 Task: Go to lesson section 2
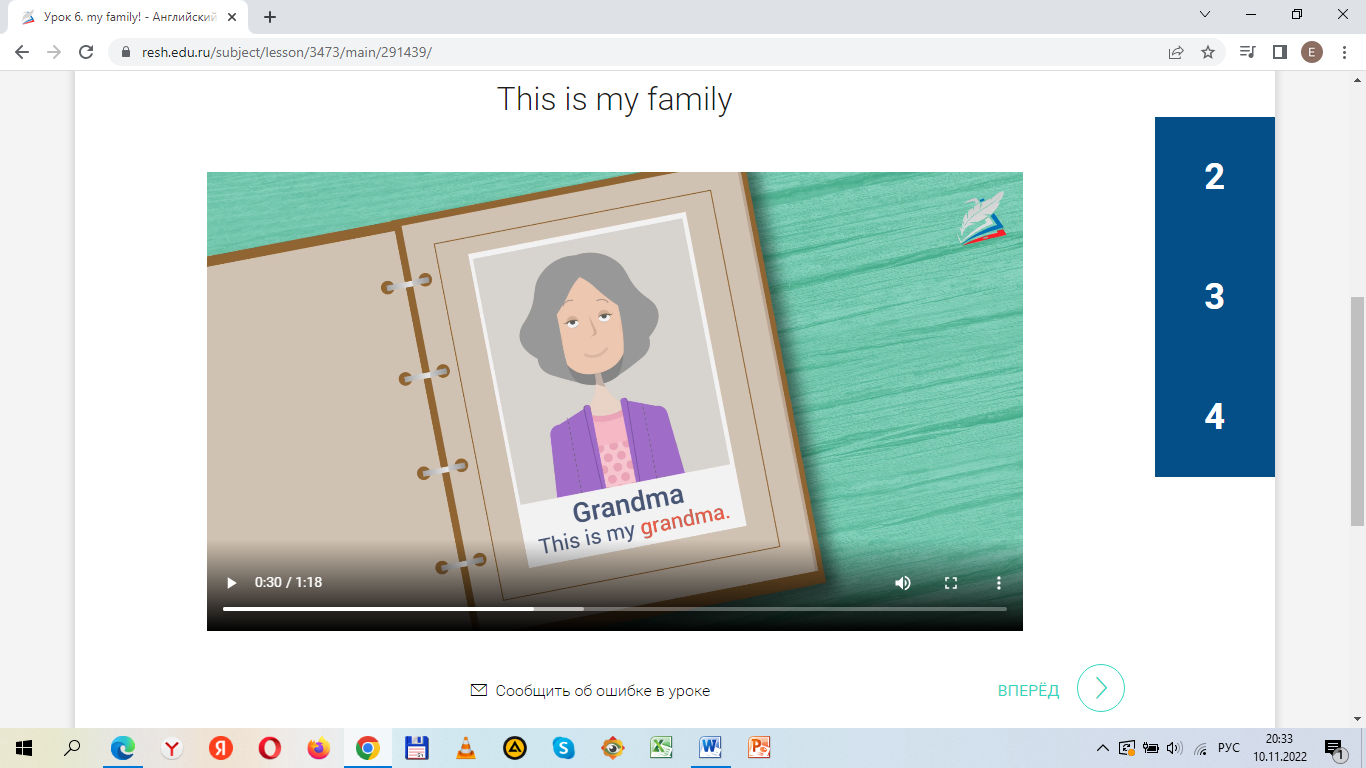tap(1214, 177)
